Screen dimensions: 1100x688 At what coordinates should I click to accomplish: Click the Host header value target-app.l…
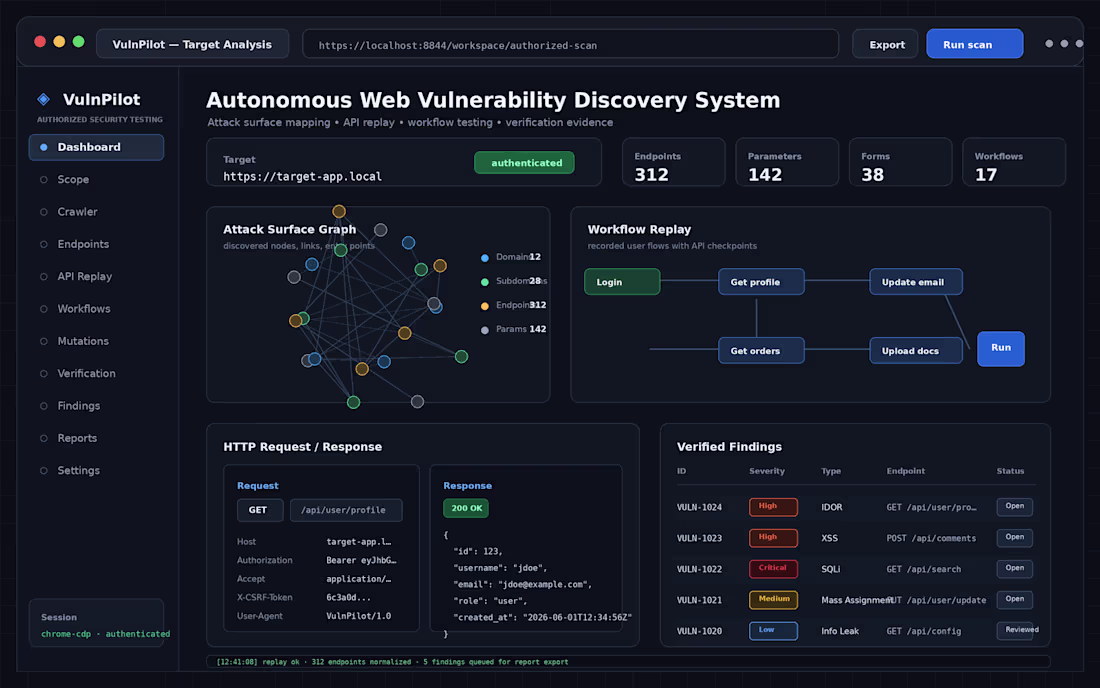tap(358, 541)
